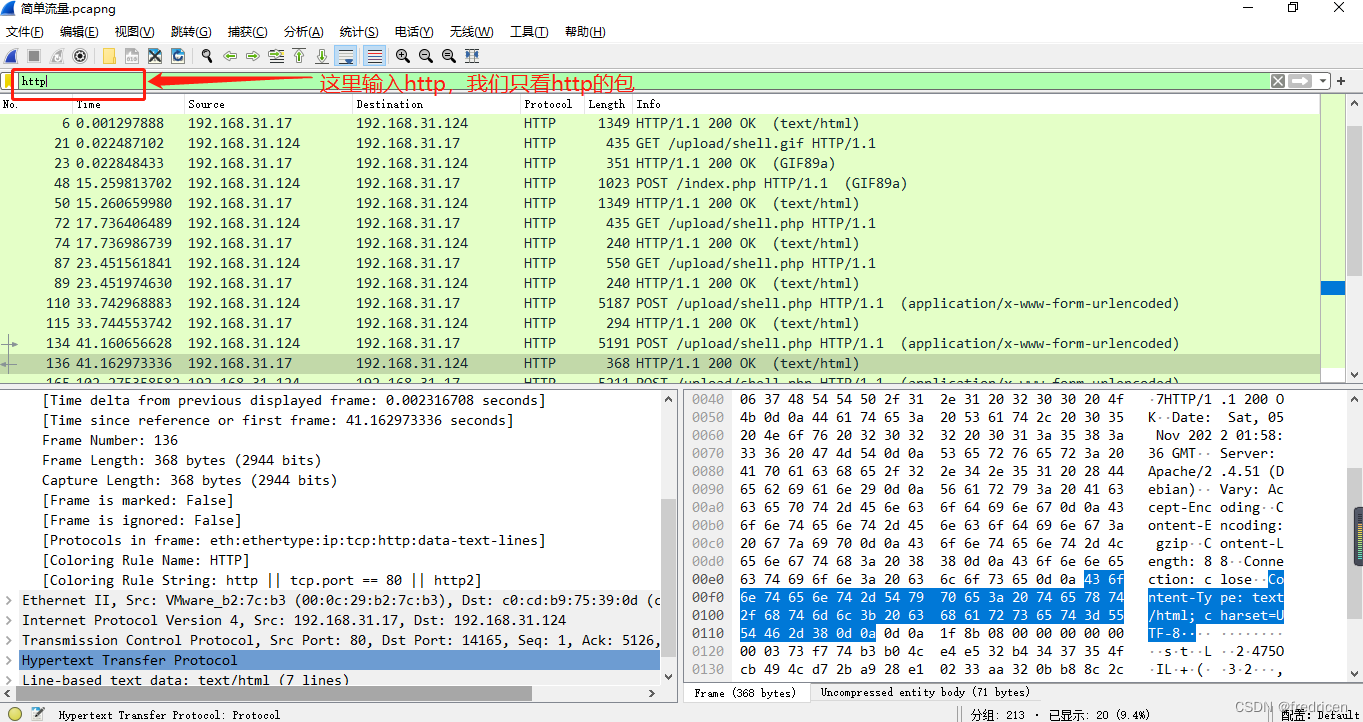Find a packet with the magnifier icon
Screen dimensions: 1363x722
point(207,56)
